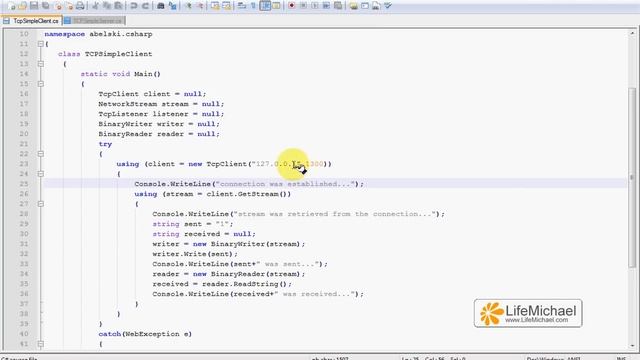Image resolution: width=640 pixels, height=360 pixels.
Task: Click the 'TcpListener listener = null;' line
Action: click(161, 114)
